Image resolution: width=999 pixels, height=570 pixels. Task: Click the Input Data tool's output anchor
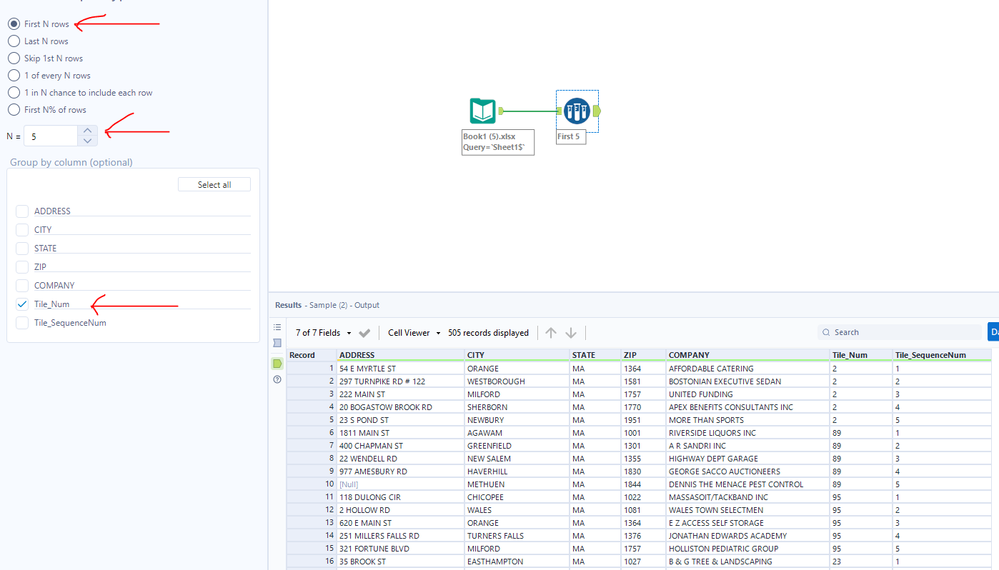501,111
